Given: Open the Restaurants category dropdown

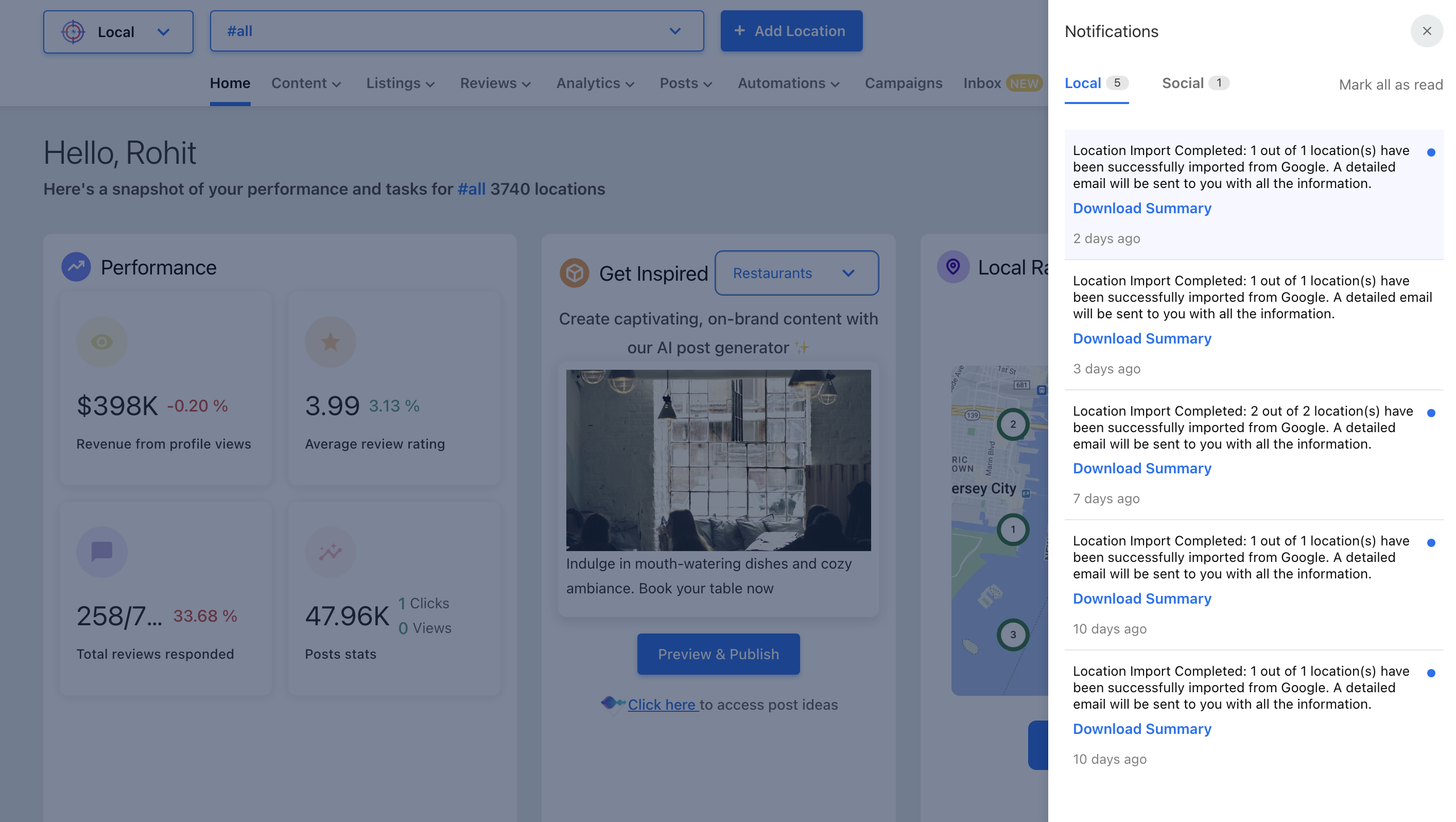Looking at the screenshot, I should pyautogui.click(x=796, y=273).
